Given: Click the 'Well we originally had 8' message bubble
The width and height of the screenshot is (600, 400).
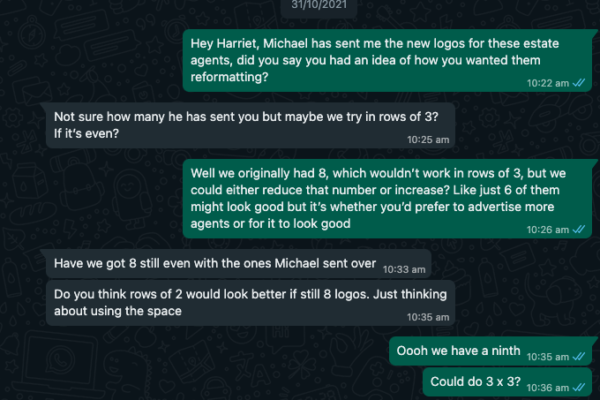Looking at the screenshot, I should pyautogui.click(x=388, y=199).
